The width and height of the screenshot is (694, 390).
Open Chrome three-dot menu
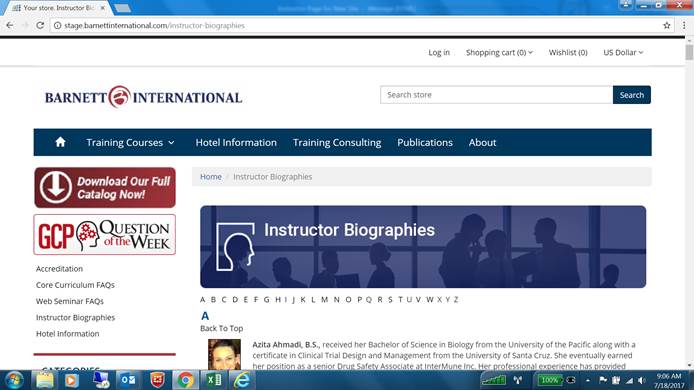click(684, 25)
